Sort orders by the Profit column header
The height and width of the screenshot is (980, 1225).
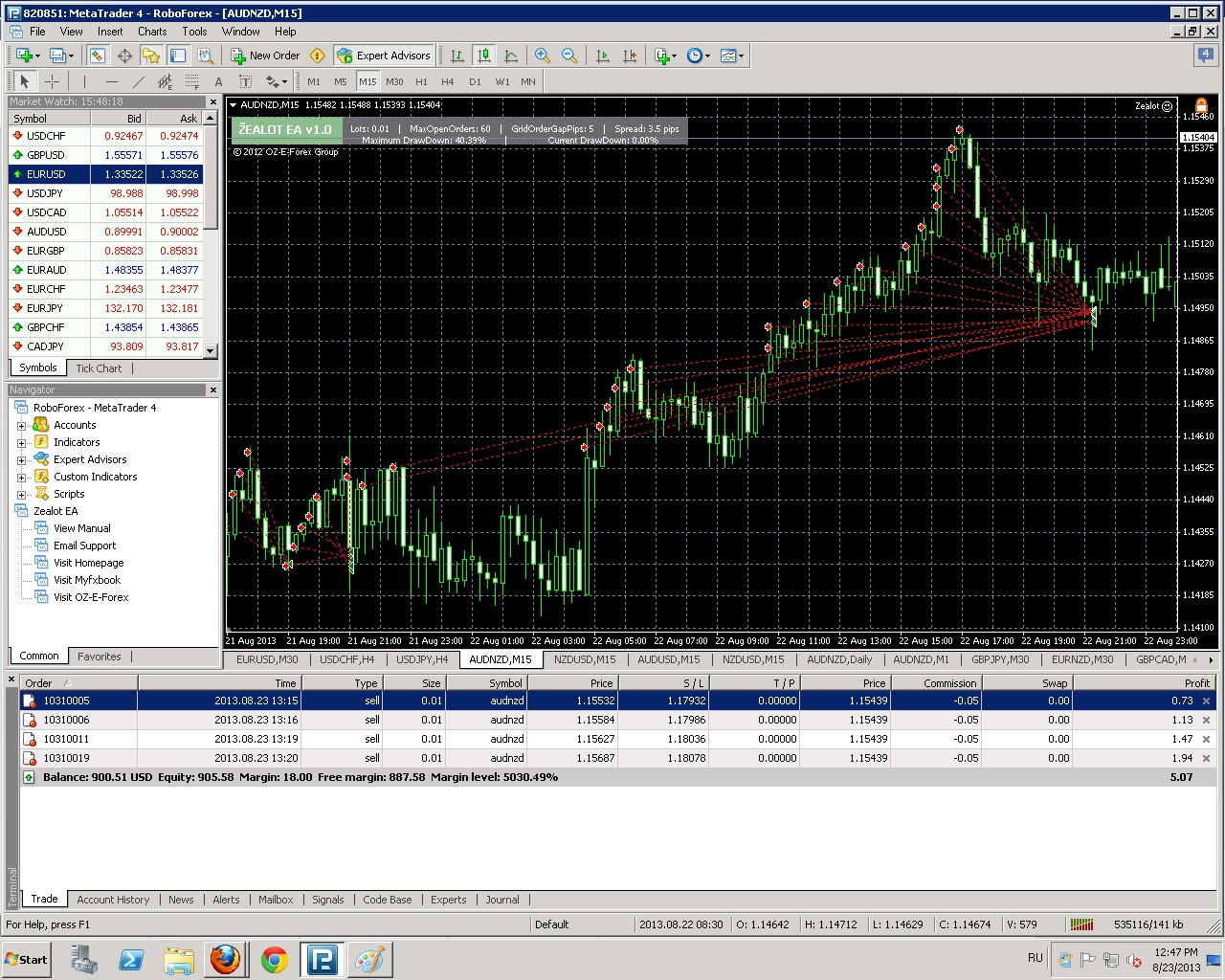(1143, 683)
